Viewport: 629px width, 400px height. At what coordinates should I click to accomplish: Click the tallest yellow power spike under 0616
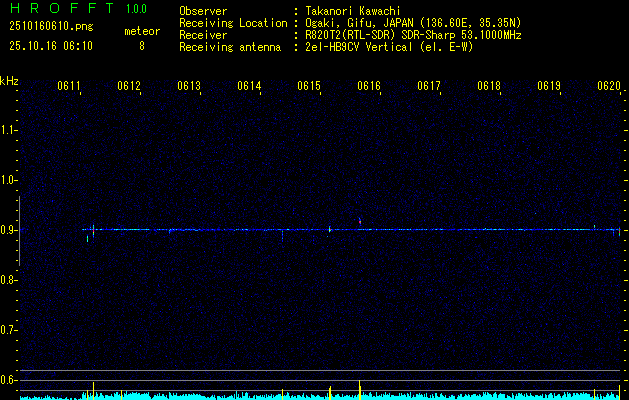359,390
